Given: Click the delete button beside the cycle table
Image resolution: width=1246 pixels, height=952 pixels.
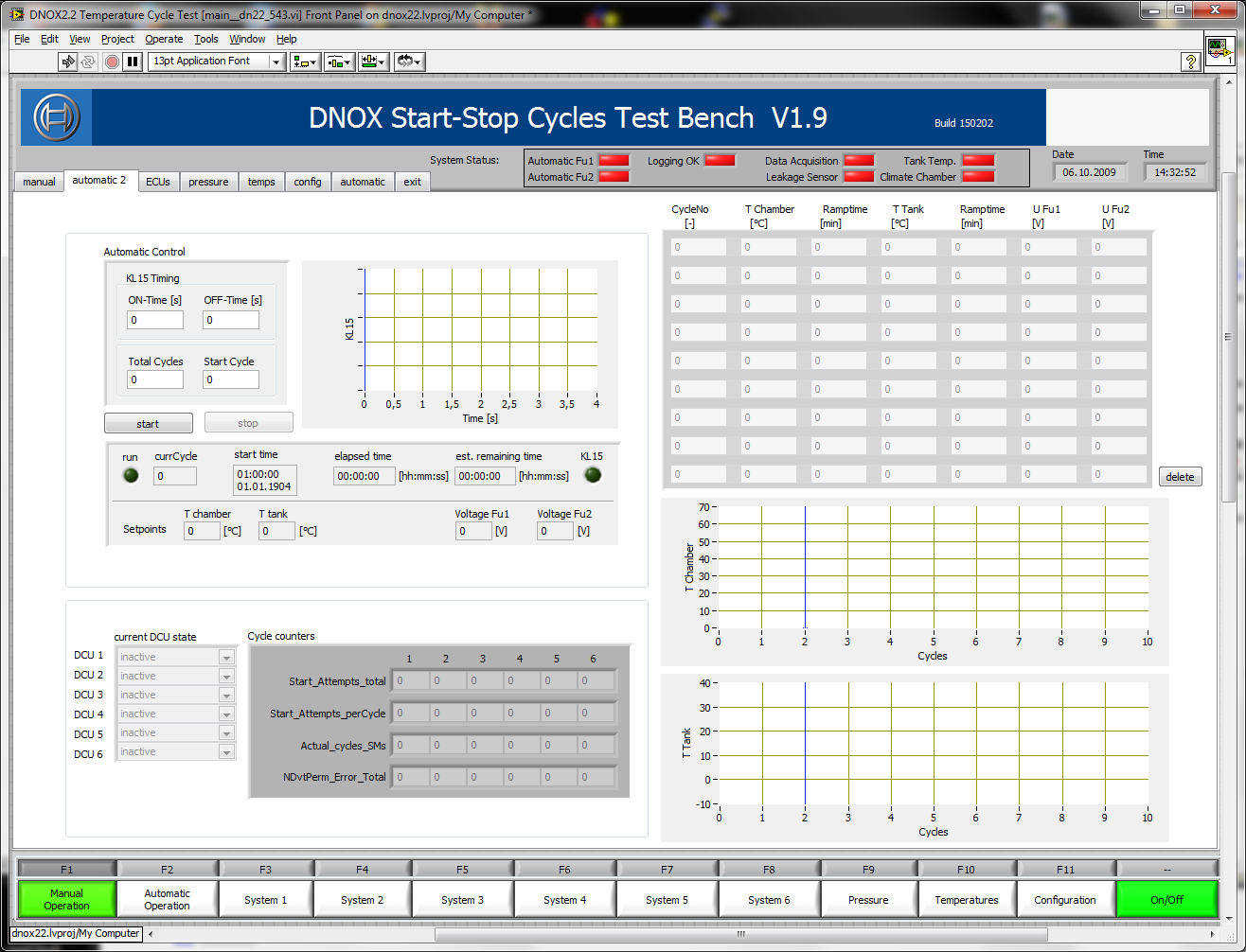Looking at the screenshot, I should [1180, 477].
